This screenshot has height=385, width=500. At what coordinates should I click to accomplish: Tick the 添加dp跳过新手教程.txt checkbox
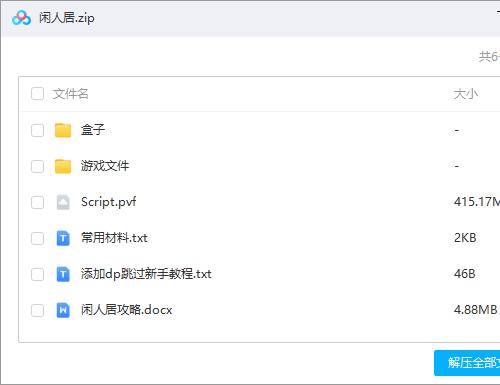[37, 274]
